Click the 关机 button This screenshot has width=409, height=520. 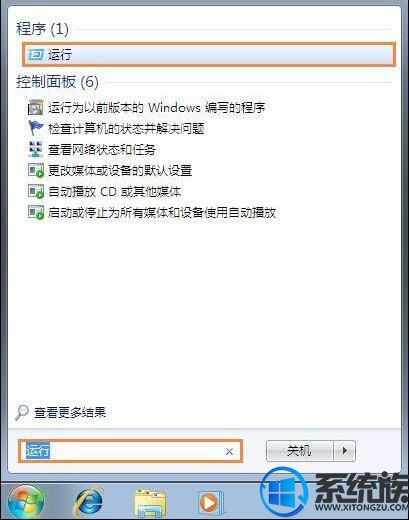tap(300, 451)
